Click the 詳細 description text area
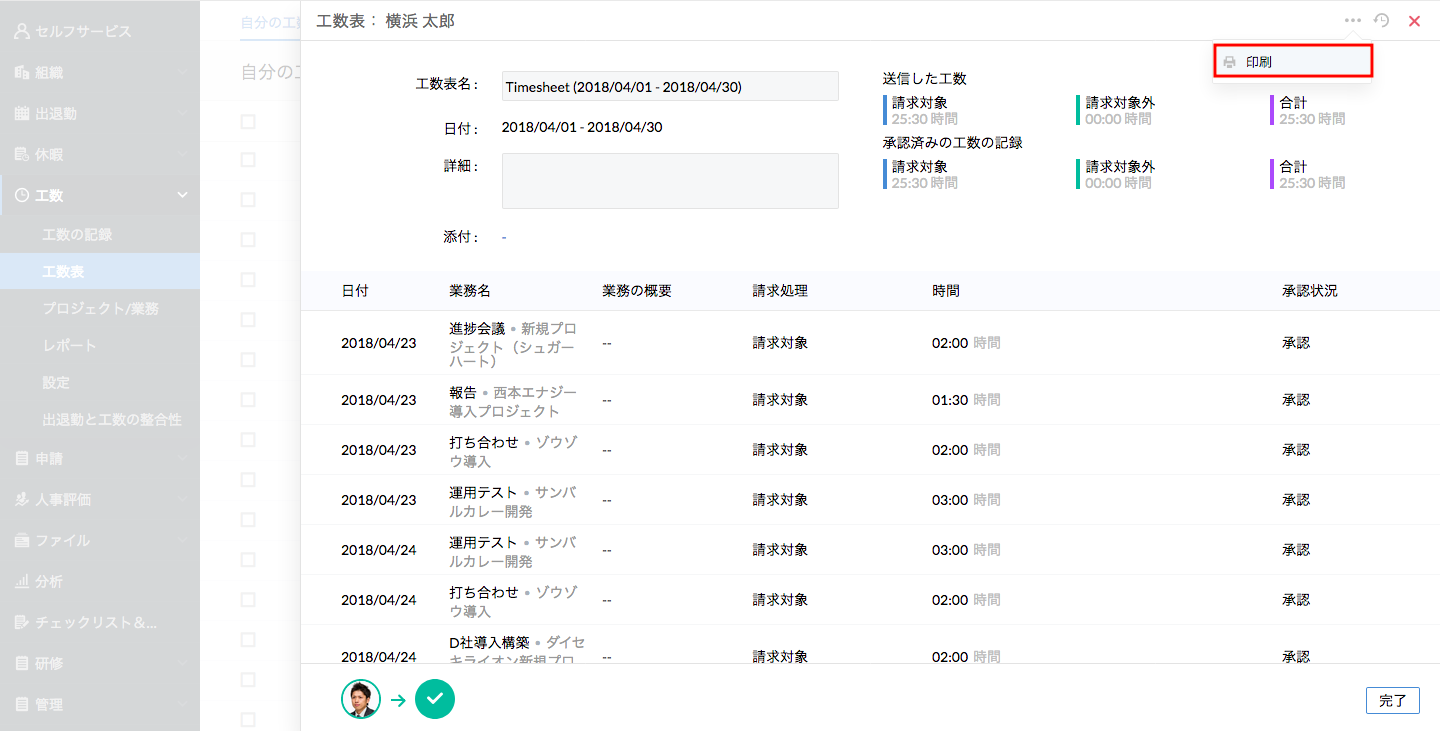Viewport: 1440px width, 731px height. point(670,181)
